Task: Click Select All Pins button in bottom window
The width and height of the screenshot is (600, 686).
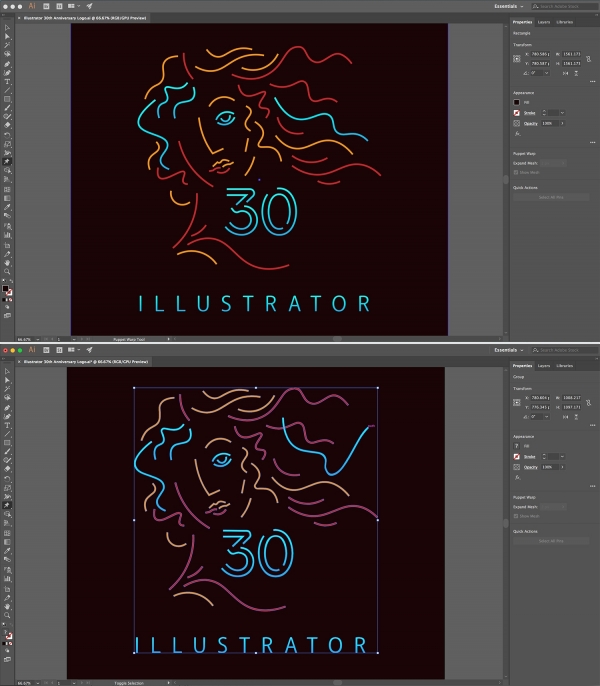Action: point(551,541)
